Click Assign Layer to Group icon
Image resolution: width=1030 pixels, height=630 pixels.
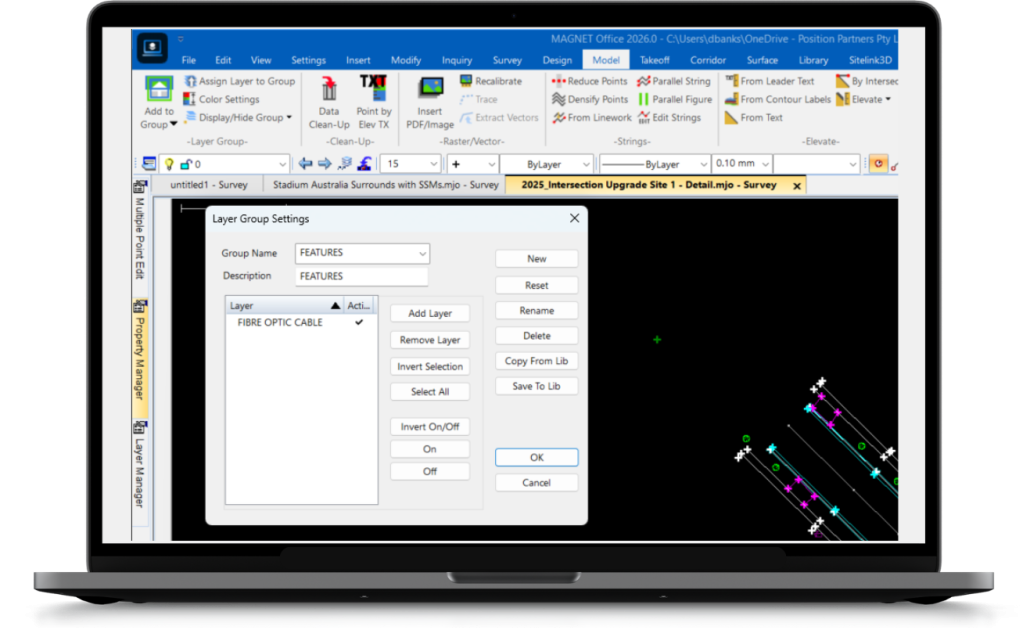[190, 81]
